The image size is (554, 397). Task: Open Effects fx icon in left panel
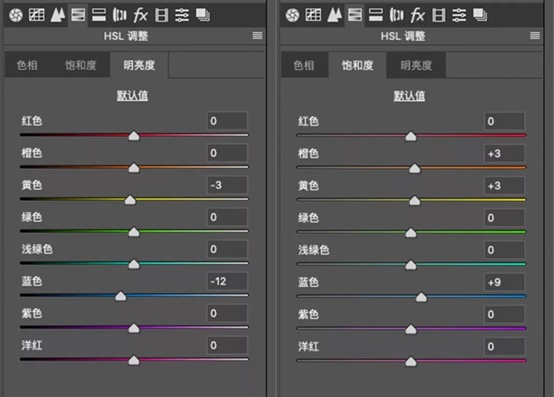tap(140, 15)
